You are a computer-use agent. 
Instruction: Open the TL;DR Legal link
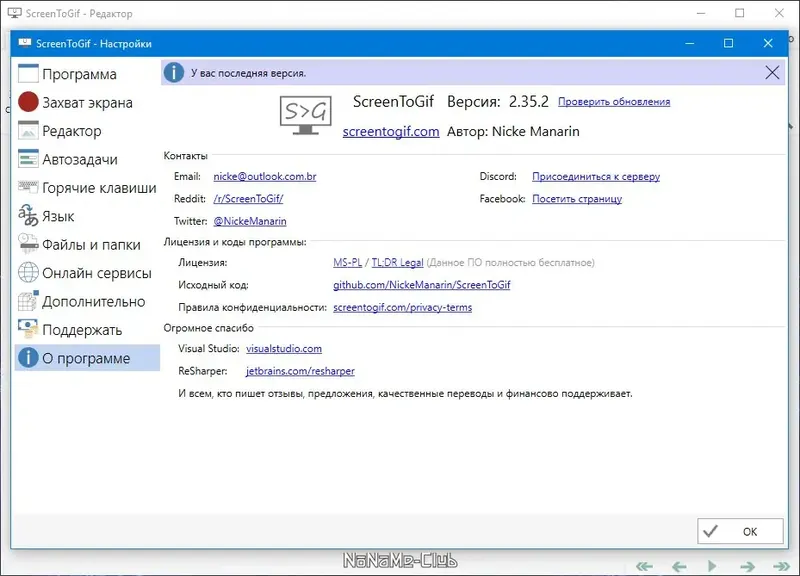tap(397, 262)
